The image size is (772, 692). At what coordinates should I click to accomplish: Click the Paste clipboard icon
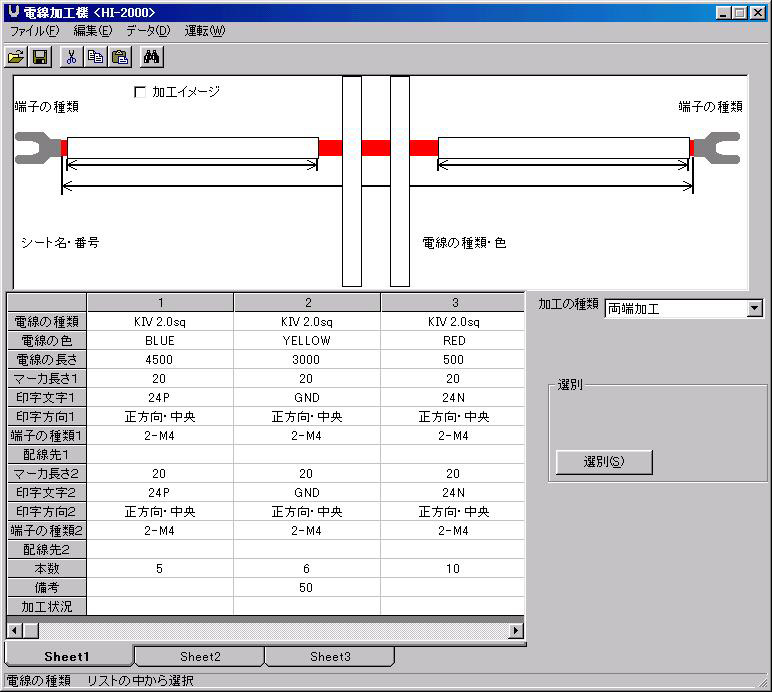point(120,57)
